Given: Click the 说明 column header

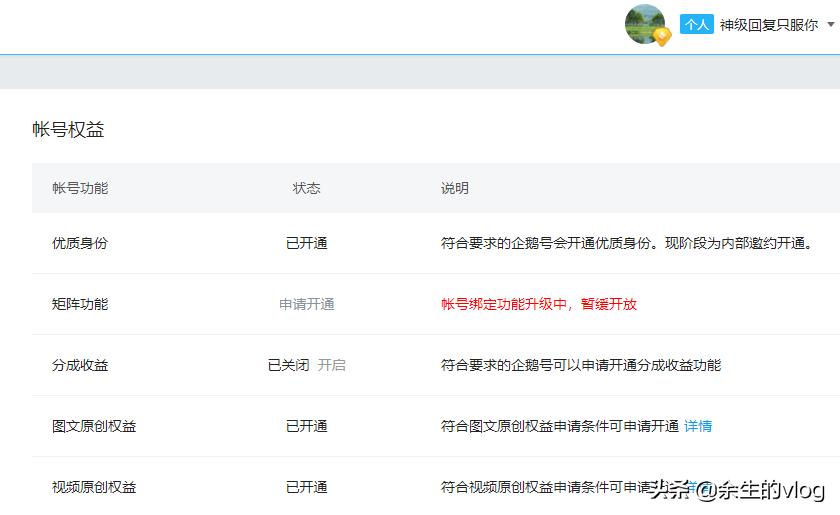Looking at the screenshot, I should [455, 188].
